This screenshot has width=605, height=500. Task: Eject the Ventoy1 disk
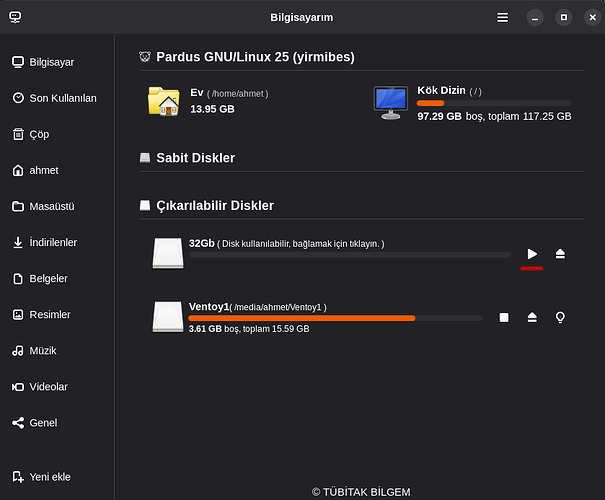coord(532,317)
